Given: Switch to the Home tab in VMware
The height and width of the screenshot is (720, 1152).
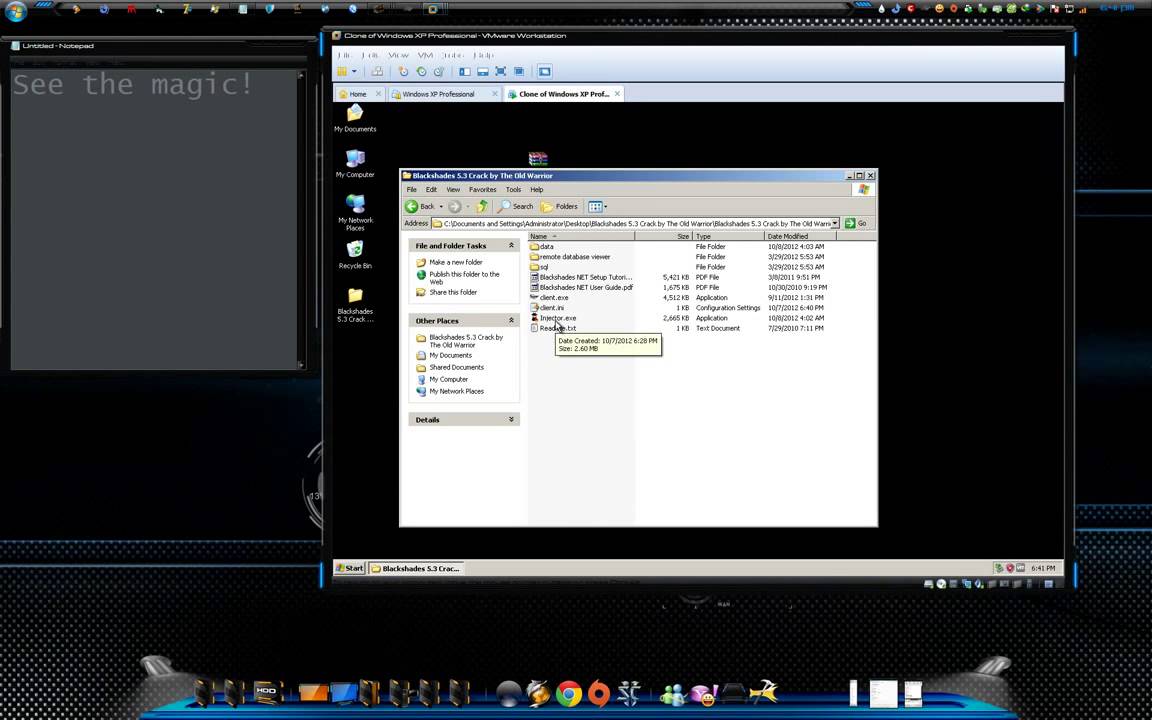Looking at the screenshot, I should 358,94.
